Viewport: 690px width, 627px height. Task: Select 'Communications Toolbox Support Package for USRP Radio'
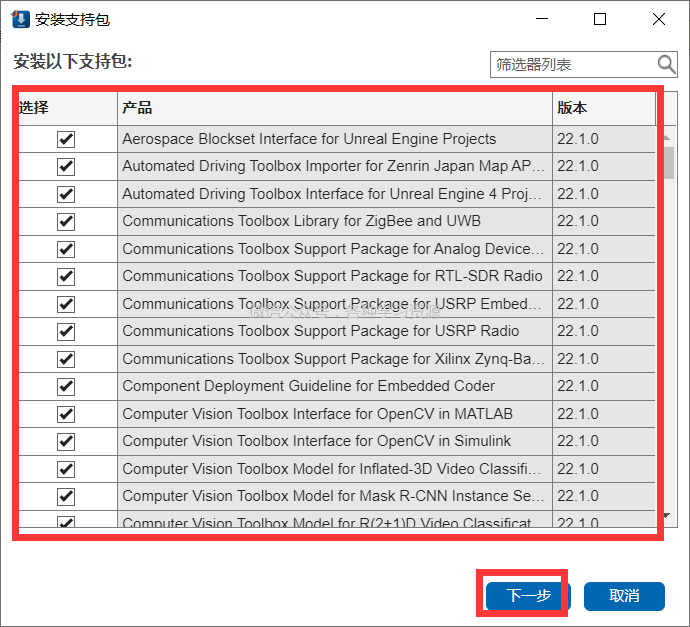[x=321, y=331]
